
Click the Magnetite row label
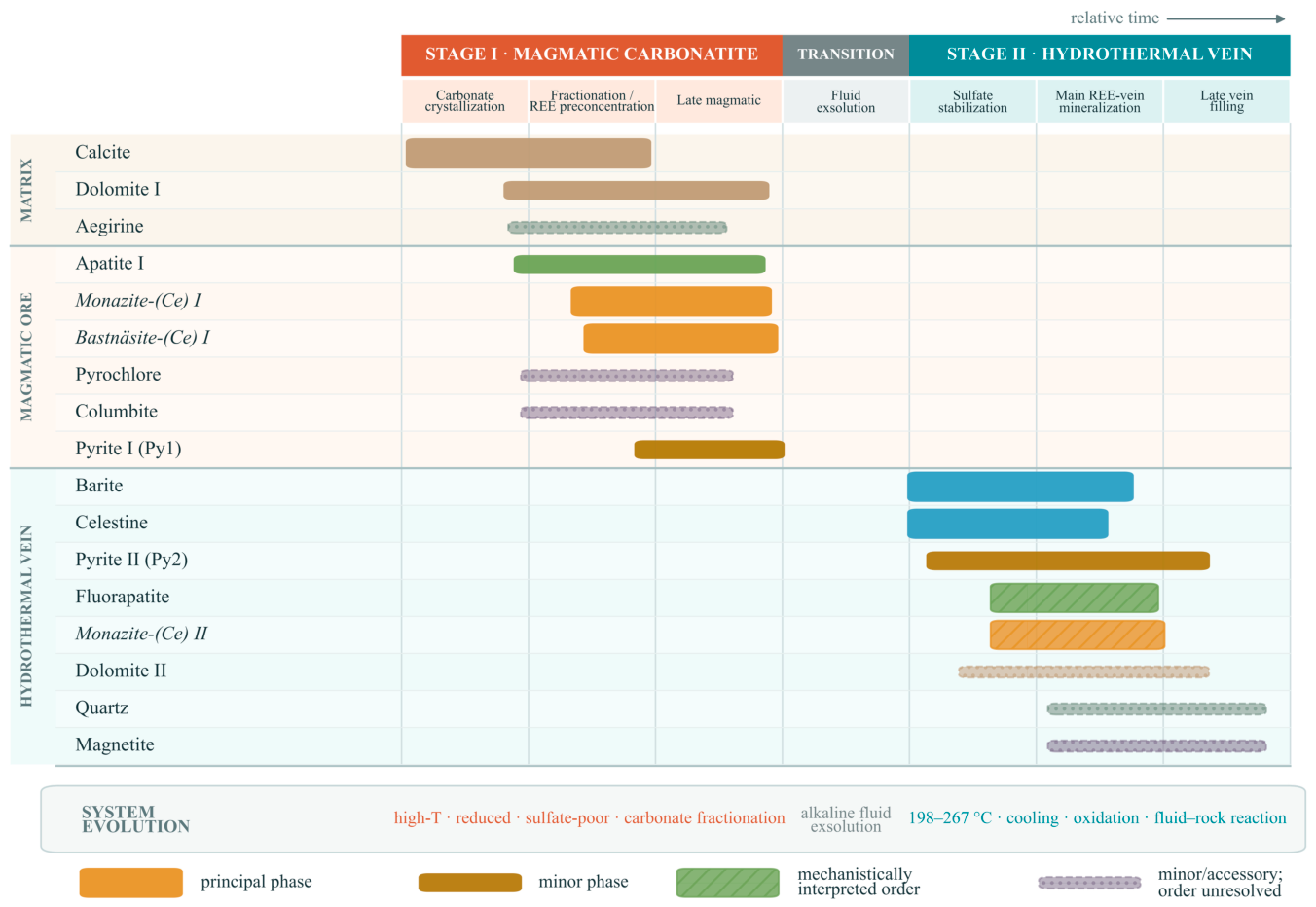[x=115, y=745]
